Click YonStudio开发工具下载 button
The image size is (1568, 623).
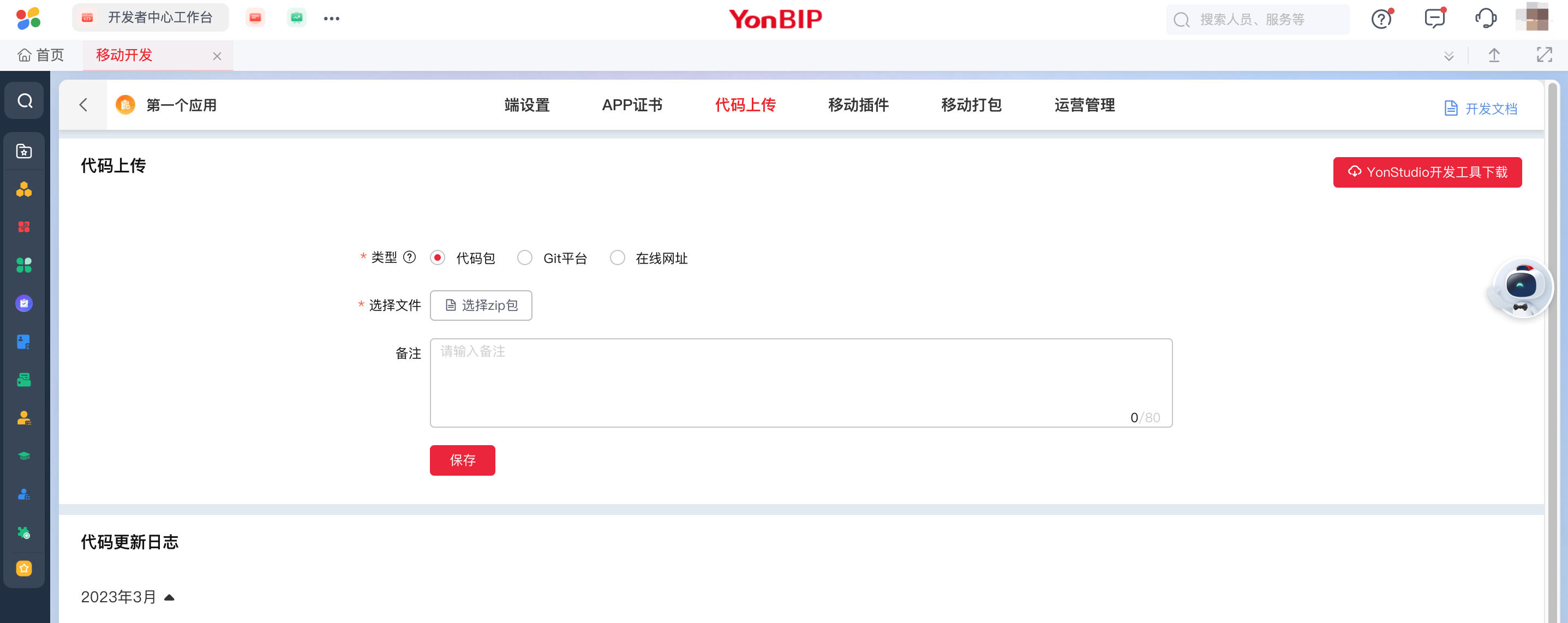point(1427,172)
